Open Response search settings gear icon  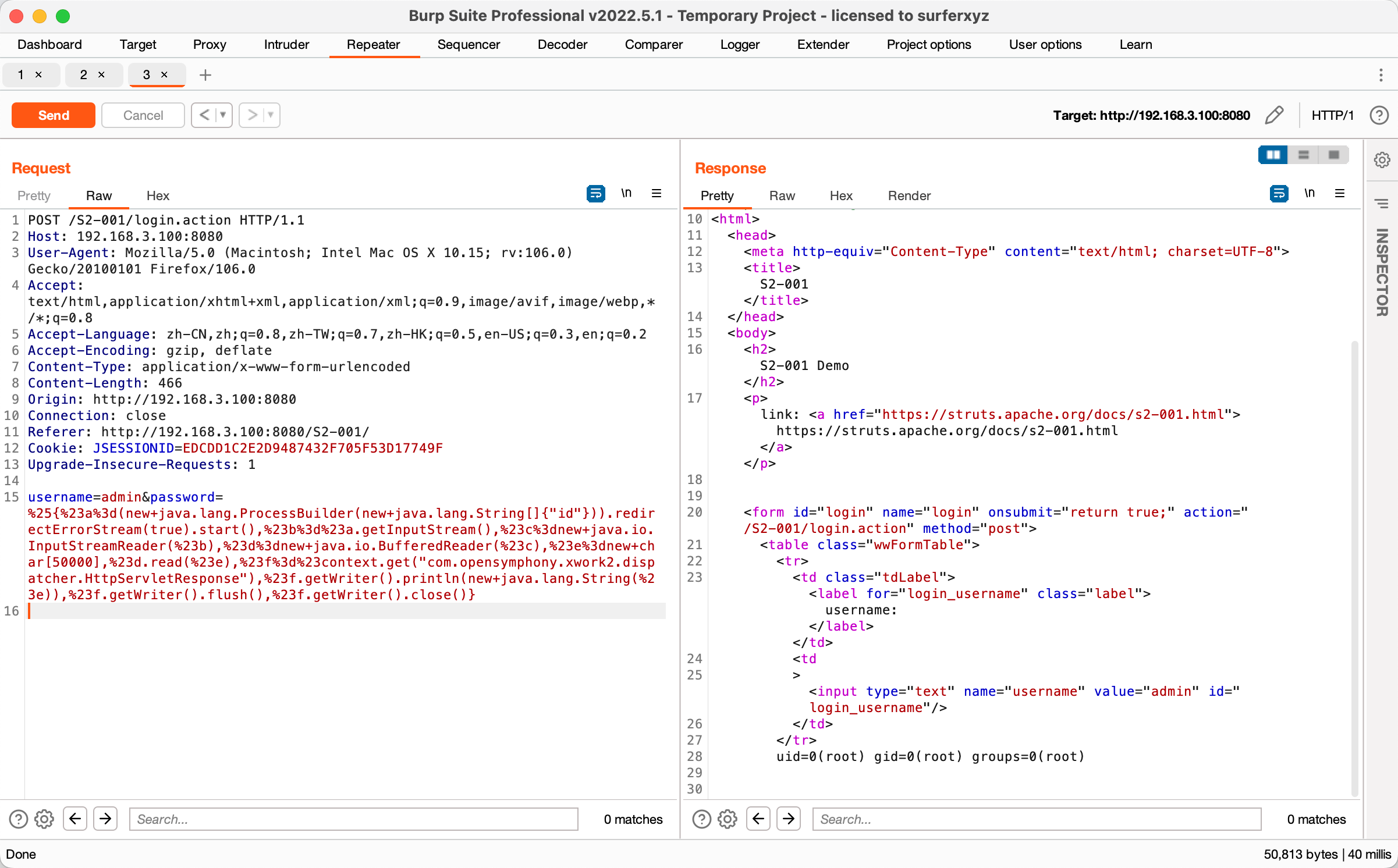(x=728, y=819)
